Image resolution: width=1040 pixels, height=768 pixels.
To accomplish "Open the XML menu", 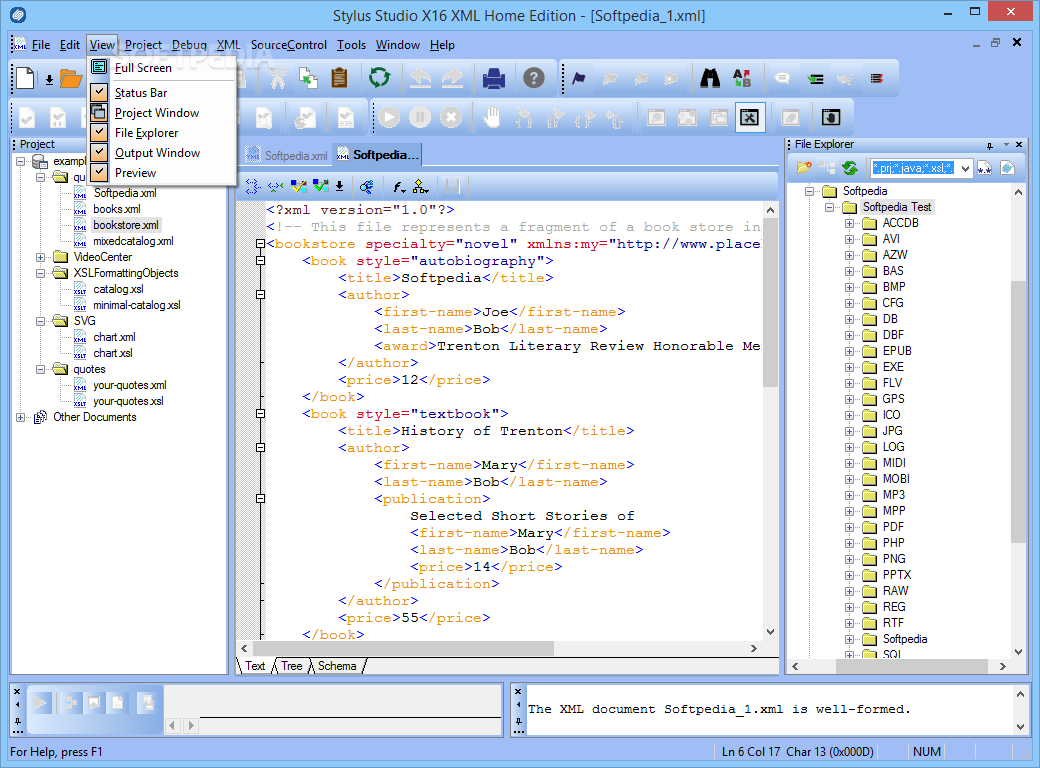I will [x=228, y=45].
